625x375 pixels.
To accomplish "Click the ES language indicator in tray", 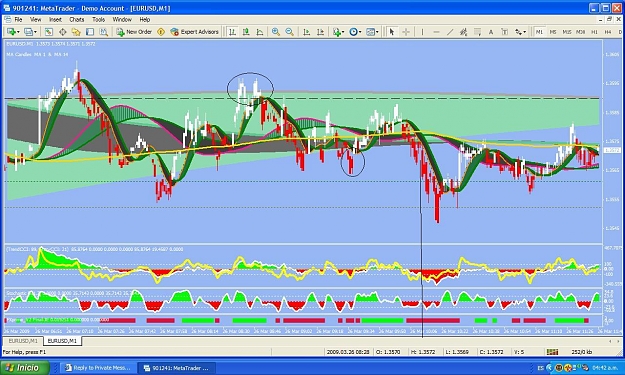I will [540, 368].
